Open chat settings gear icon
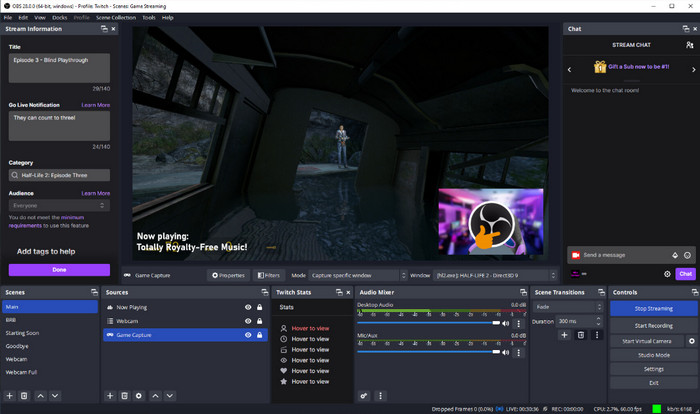 [x=667, y=273]
